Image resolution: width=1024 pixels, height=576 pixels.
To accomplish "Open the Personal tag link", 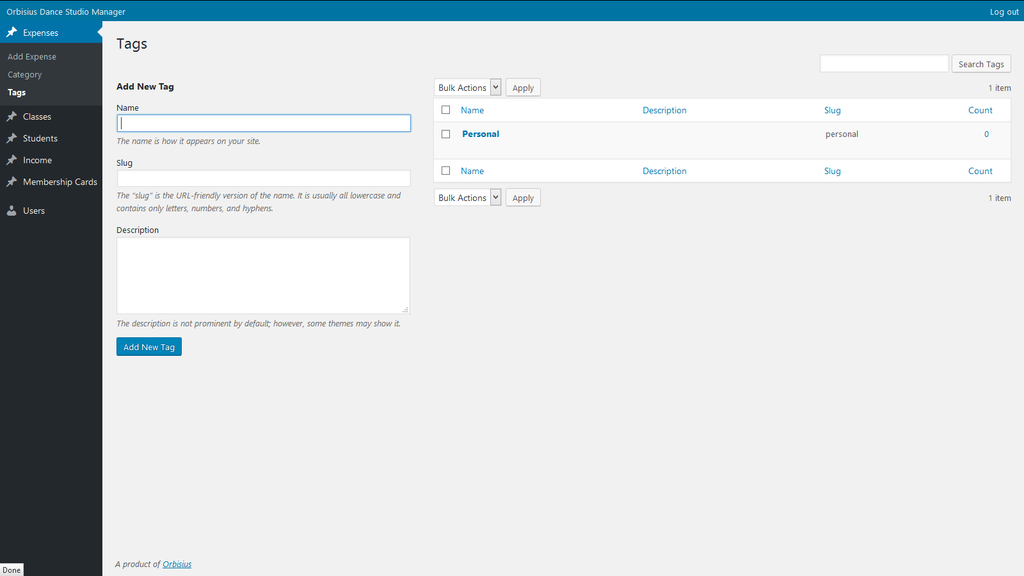I will (x=481, y=134).
